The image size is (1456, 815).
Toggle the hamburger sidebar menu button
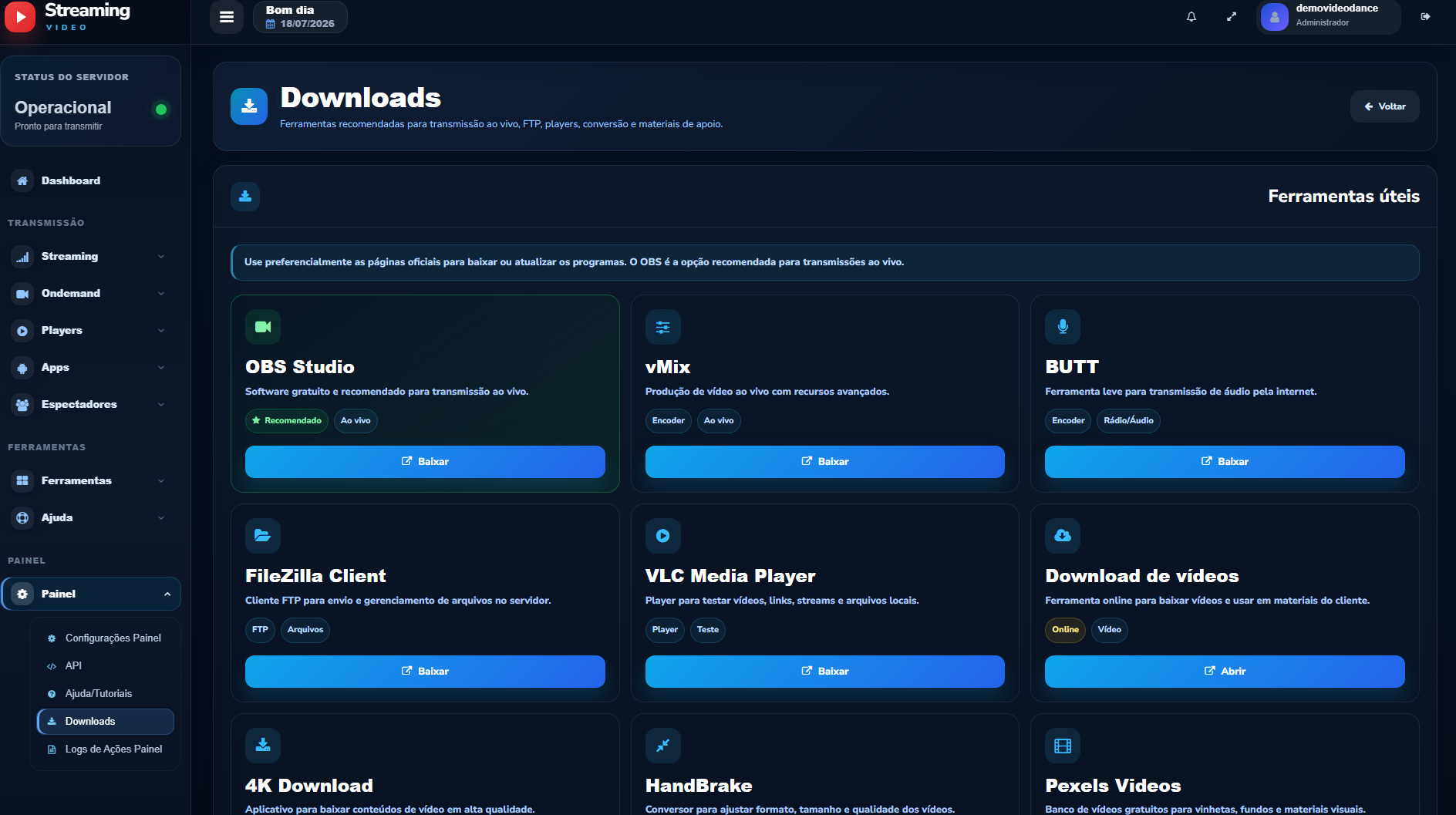227,17
